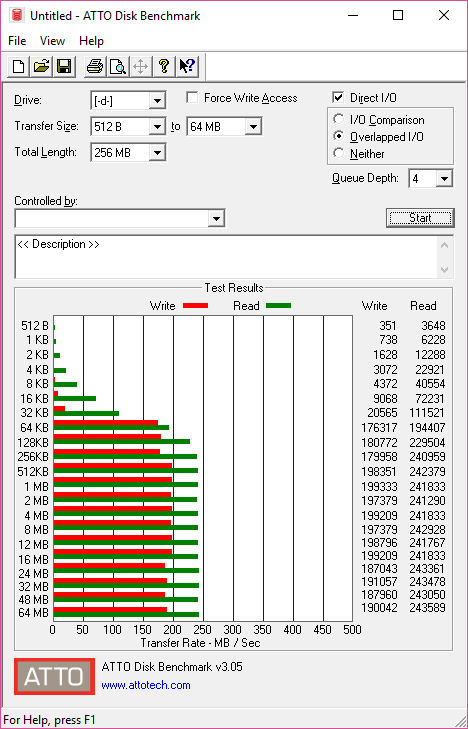Activate the context help arrow icon
The width and height of the screenshot is (468, 729).
click(x=187, y=66)
